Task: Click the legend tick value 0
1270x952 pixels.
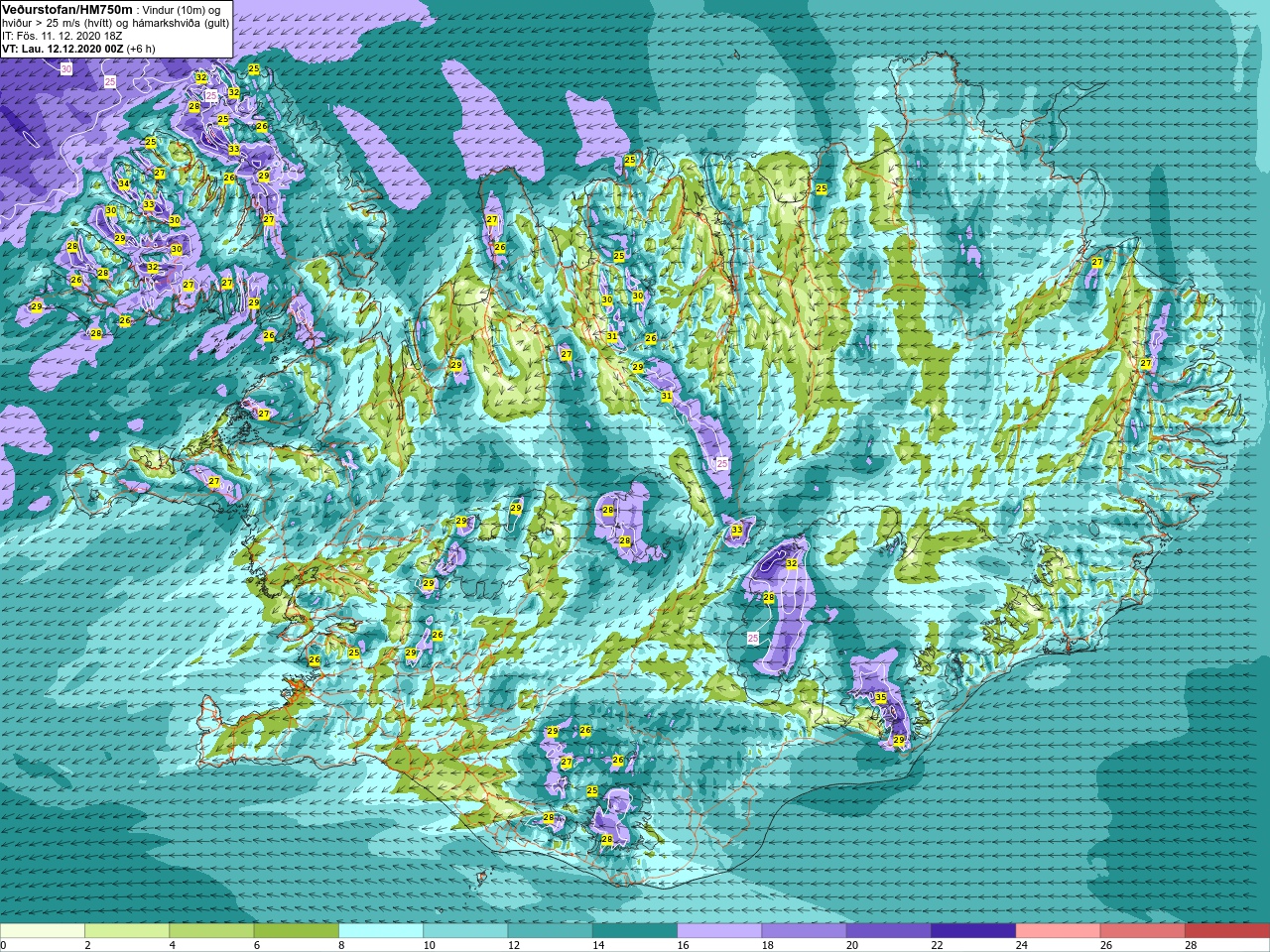Action: pos(3,945)
